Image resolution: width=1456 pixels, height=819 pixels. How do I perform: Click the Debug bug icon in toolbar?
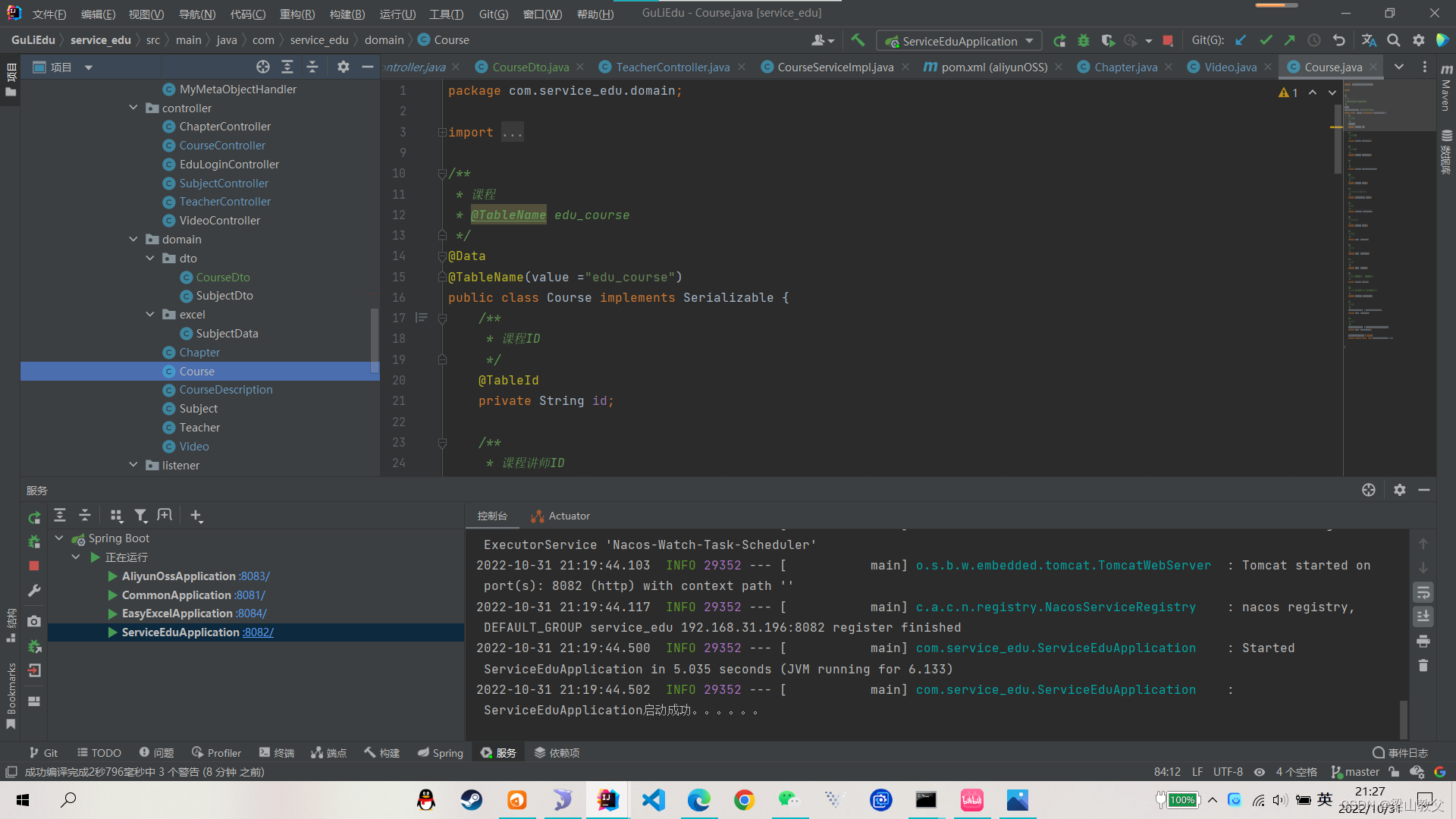(x=1084, y=40)
